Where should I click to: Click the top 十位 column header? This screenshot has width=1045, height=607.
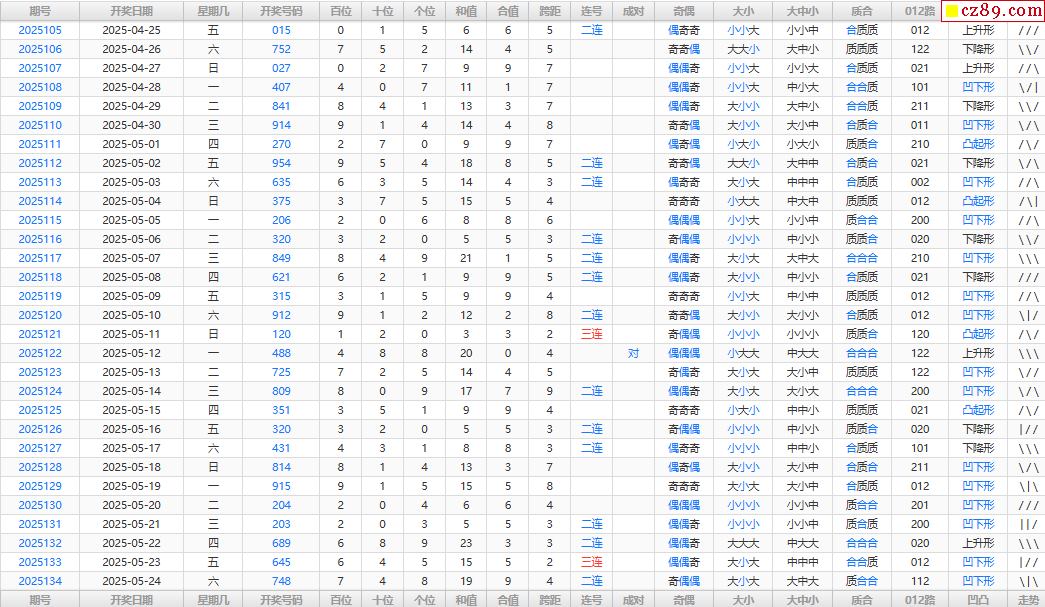383,11
